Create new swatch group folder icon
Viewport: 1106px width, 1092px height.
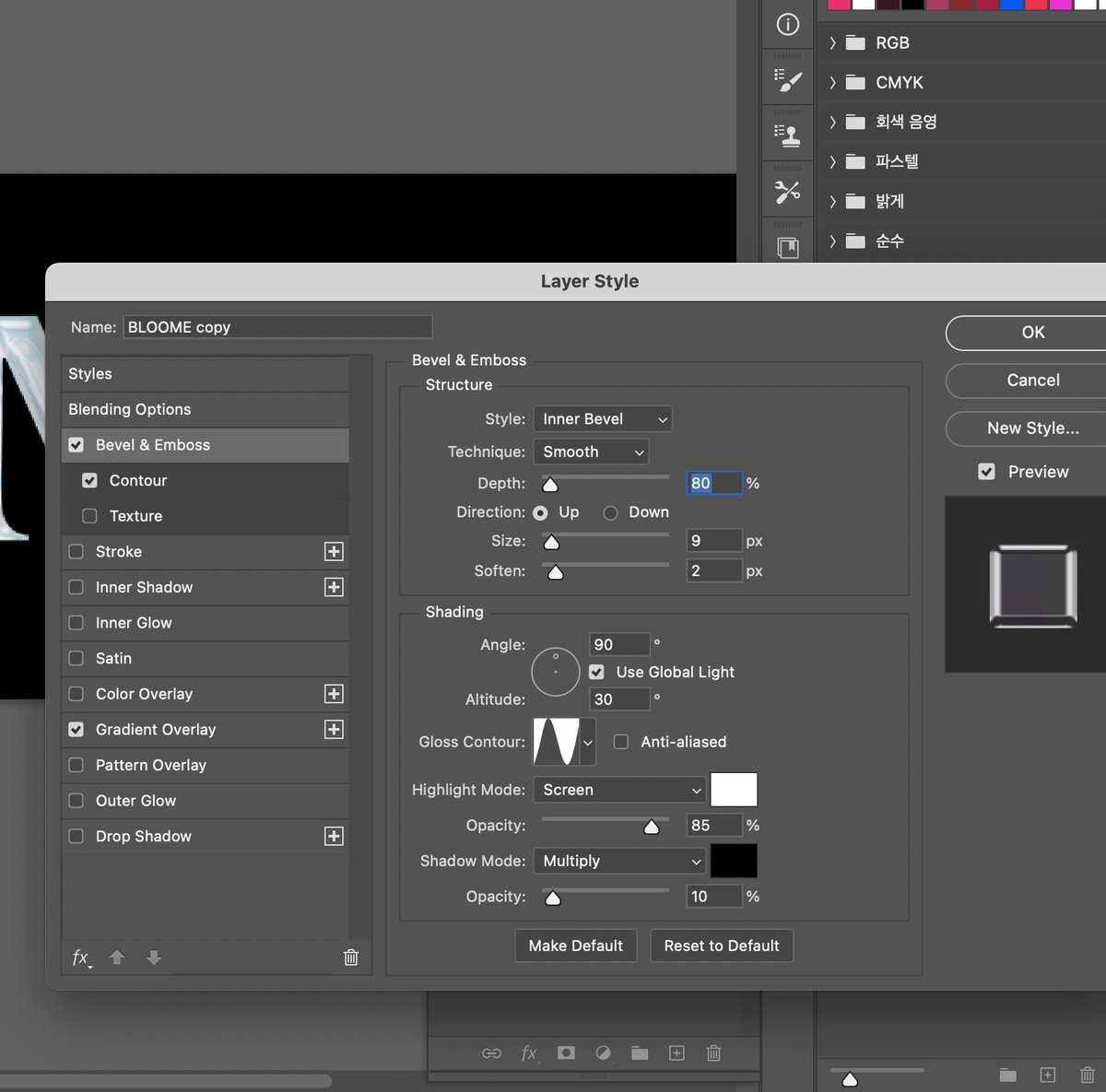[1008, 1074]
